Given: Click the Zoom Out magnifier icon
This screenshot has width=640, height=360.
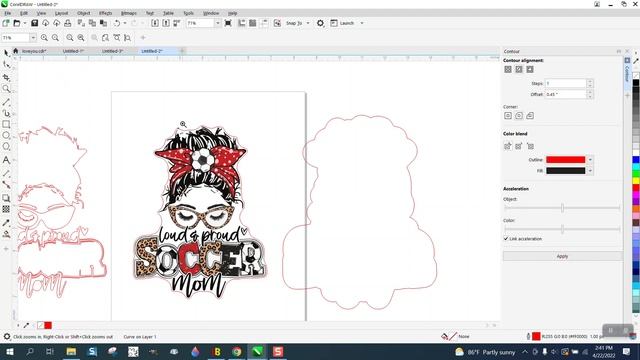Looking at the screenshot, I should 55,38.
